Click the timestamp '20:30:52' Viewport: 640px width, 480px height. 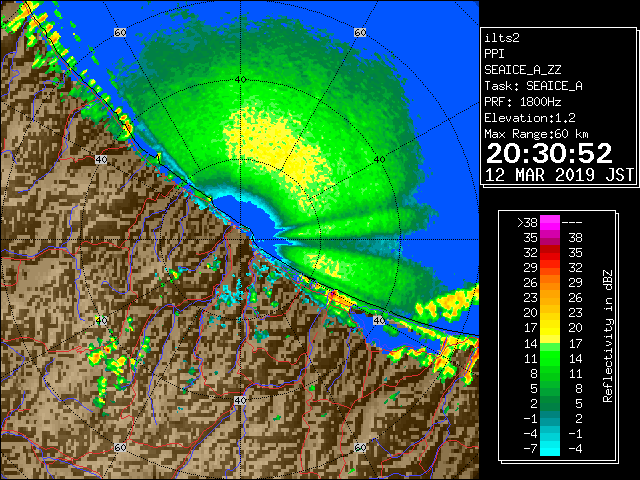point(549,153)
